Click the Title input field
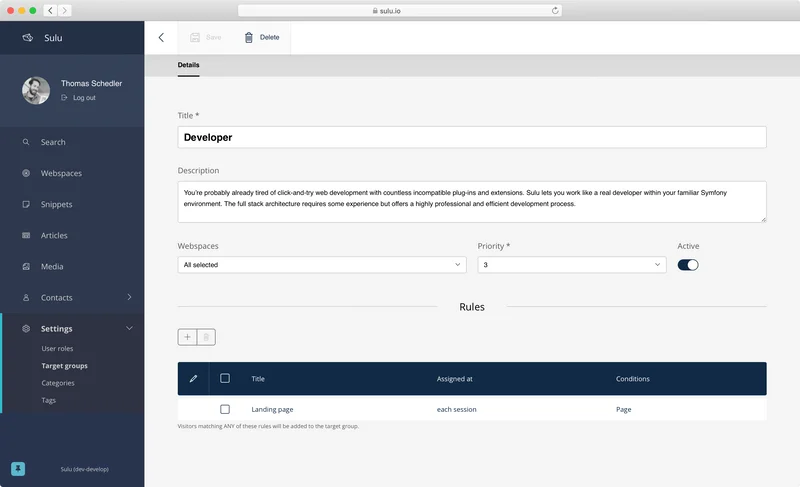Viewport: 800px width, 487px height. pyautogui.click(x=472, y=138)
